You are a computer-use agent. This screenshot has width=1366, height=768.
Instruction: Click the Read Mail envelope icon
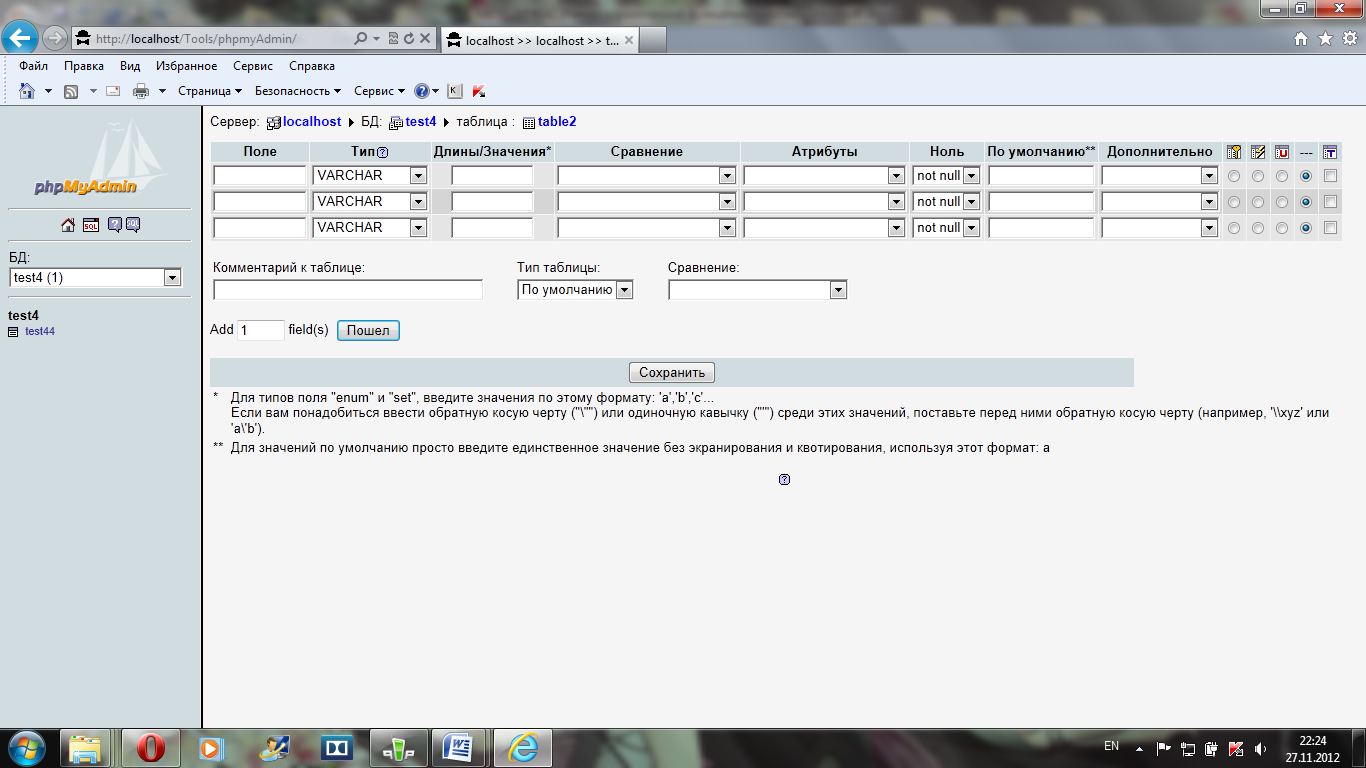coord(113,91)
